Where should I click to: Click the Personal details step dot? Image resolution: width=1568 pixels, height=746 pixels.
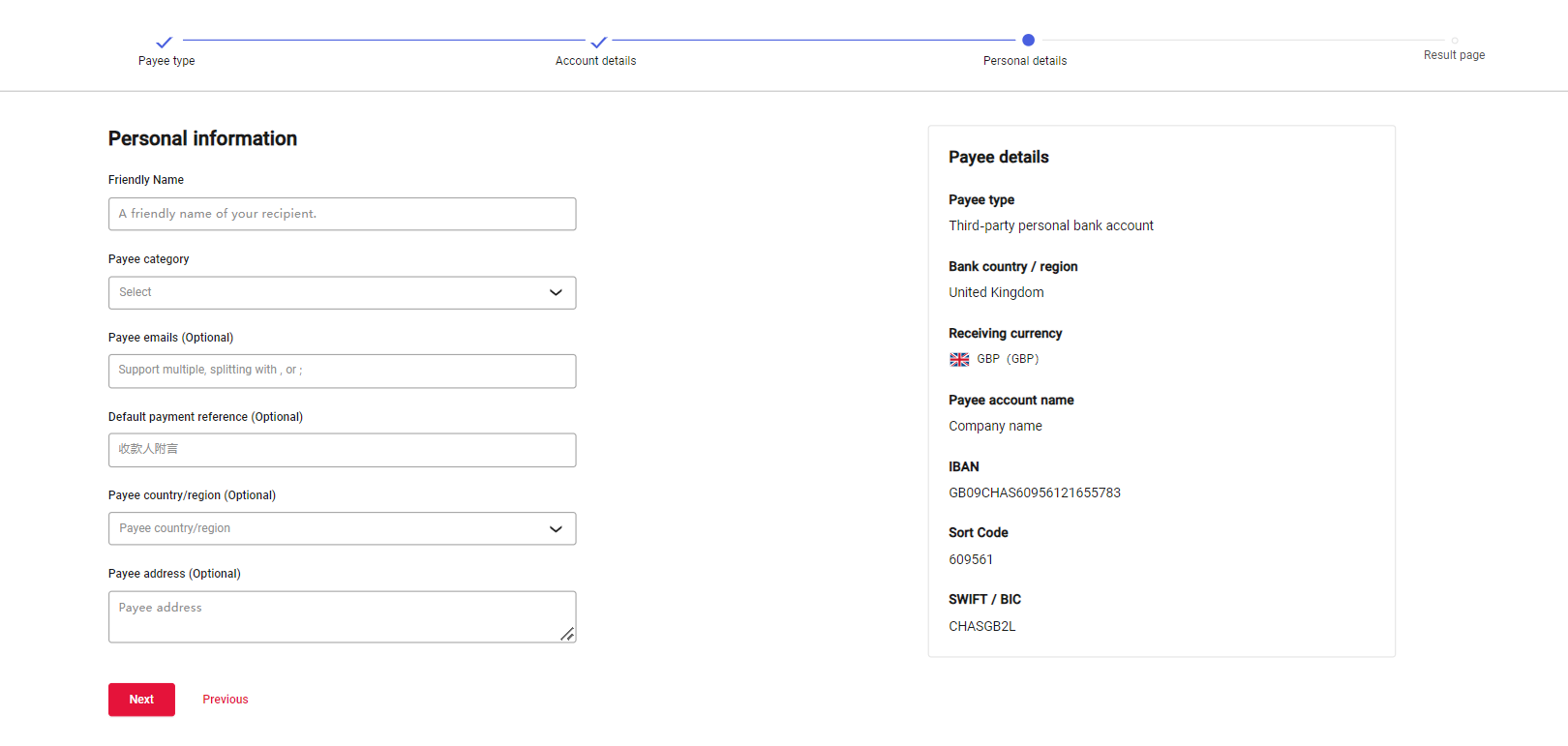1028,40
